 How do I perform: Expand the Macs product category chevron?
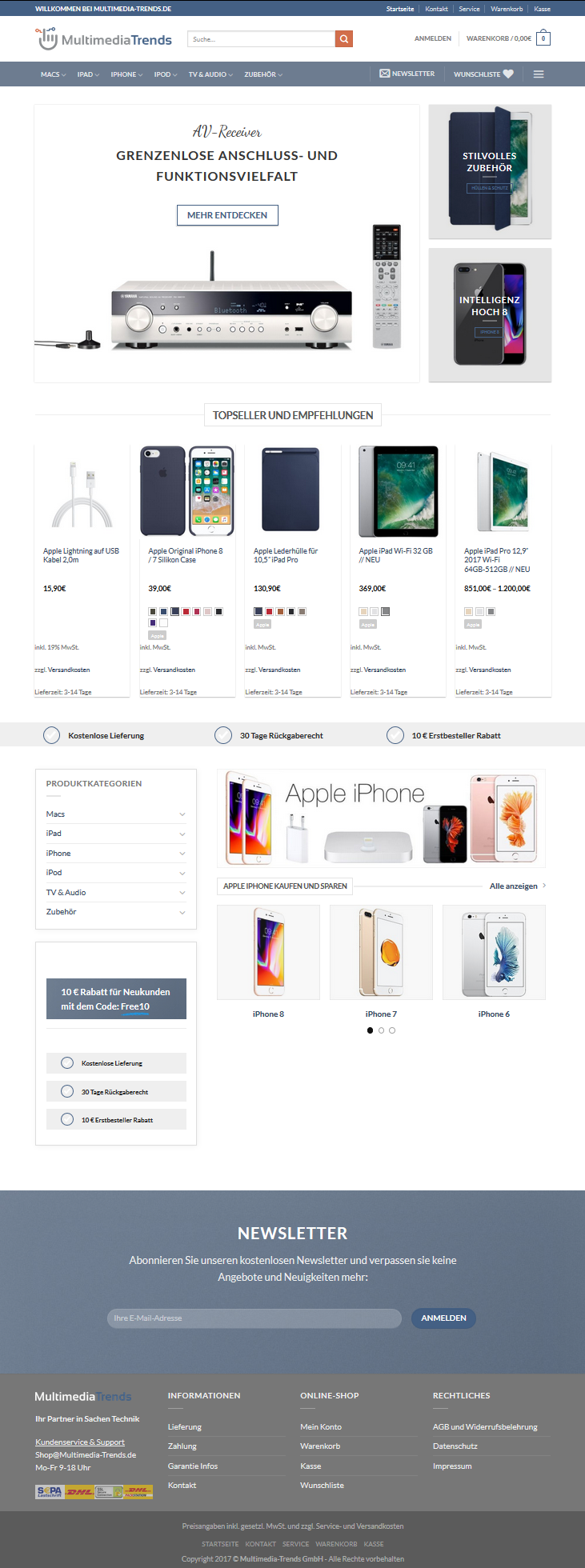click(x=182, y=814)
